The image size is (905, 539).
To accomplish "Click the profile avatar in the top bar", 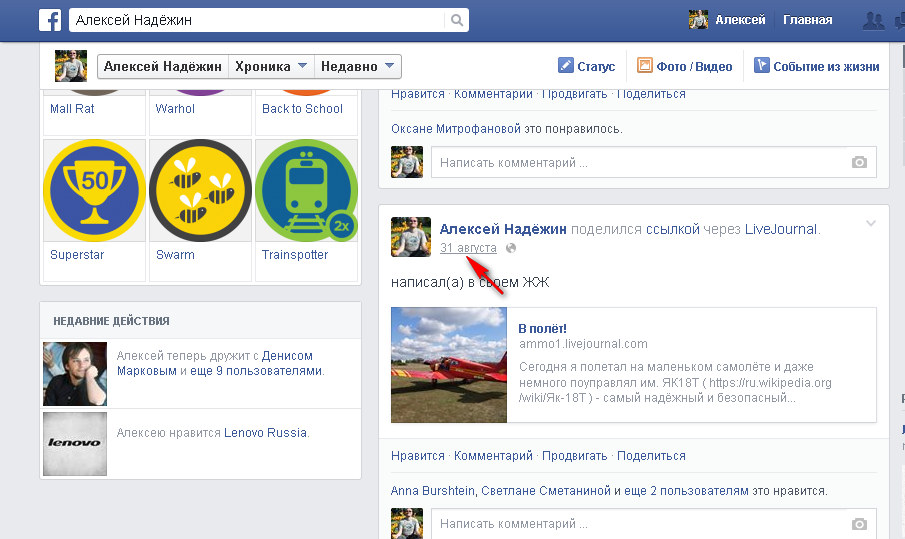I will pyautogui.click(x=698, y=20).
